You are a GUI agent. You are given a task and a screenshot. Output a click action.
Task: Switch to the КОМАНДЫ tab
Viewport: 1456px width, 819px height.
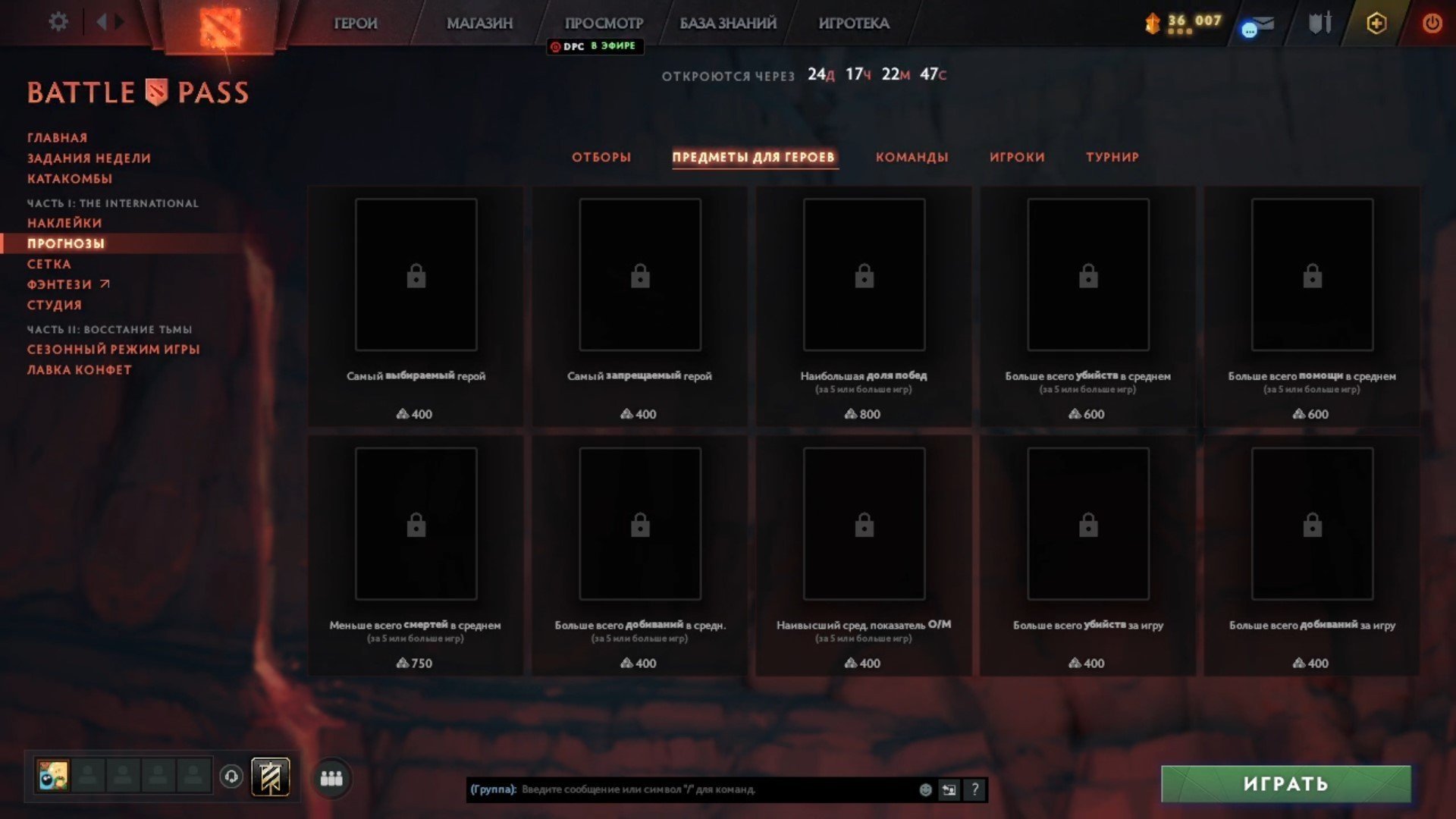coord(912,157)
